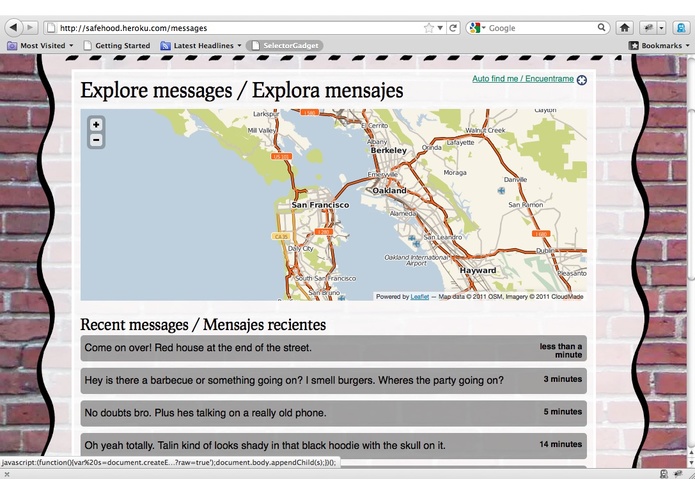
Task: Open the add-on dropdown arrow in toolbar
Action: point(661,28)
